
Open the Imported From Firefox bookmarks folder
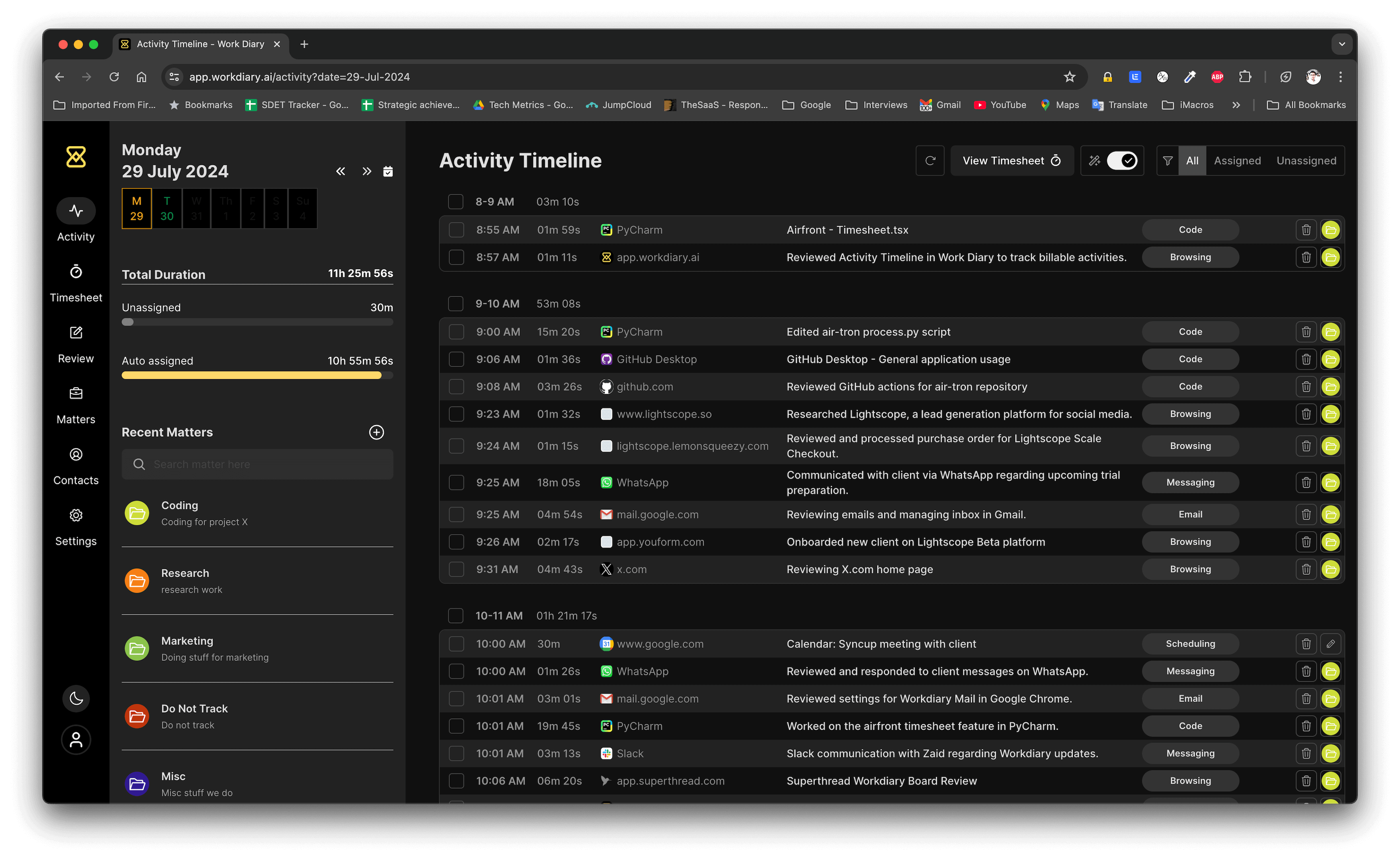coord(105,105)
